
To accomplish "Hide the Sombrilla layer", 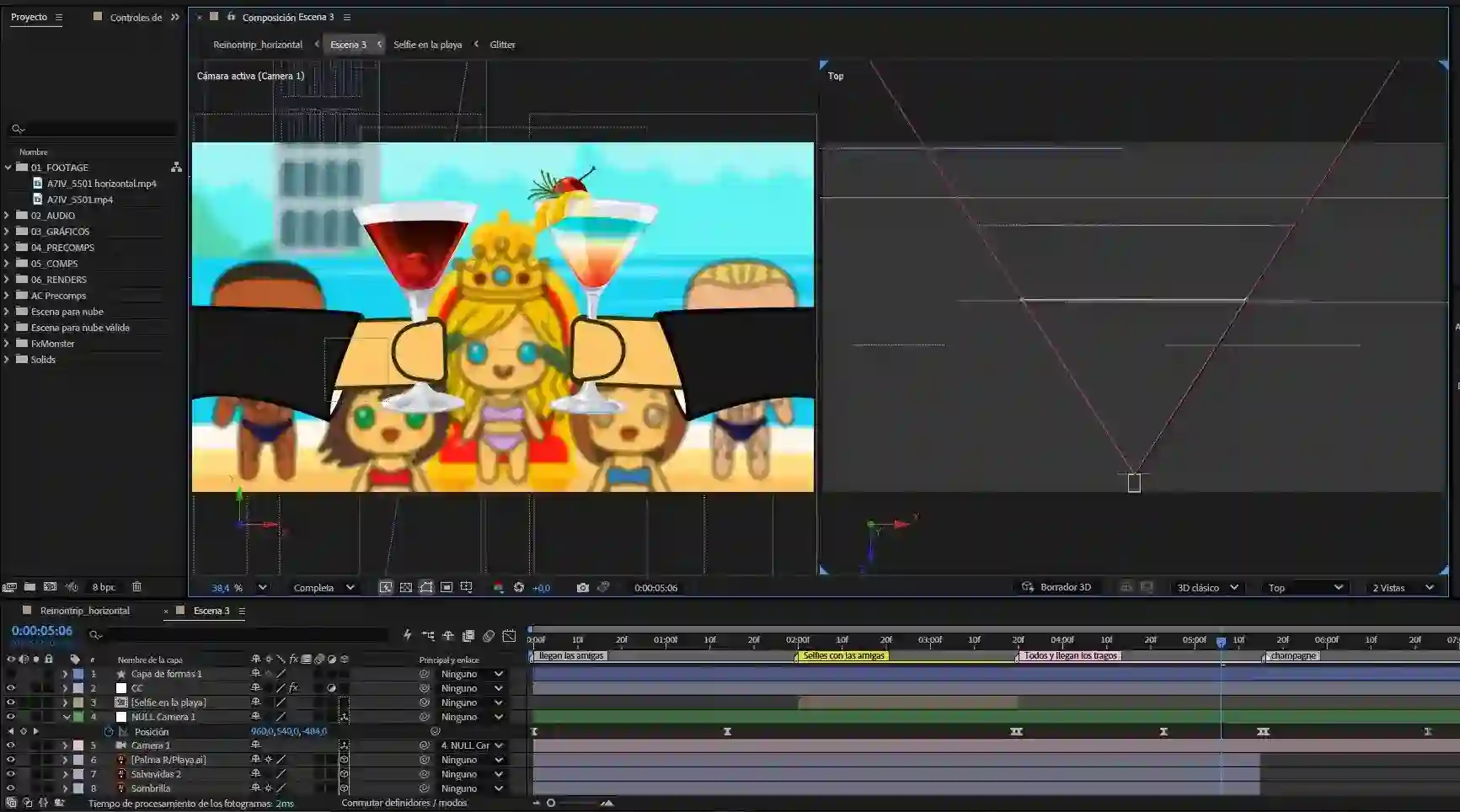I will pos(11,788).
